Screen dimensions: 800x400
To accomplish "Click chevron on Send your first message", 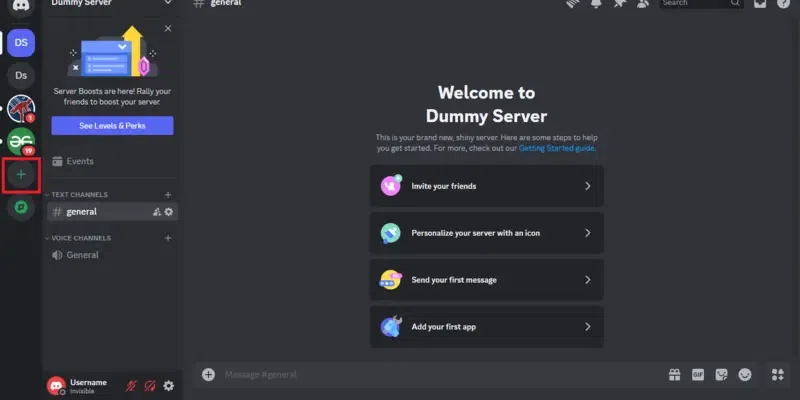I will point(588,280).
